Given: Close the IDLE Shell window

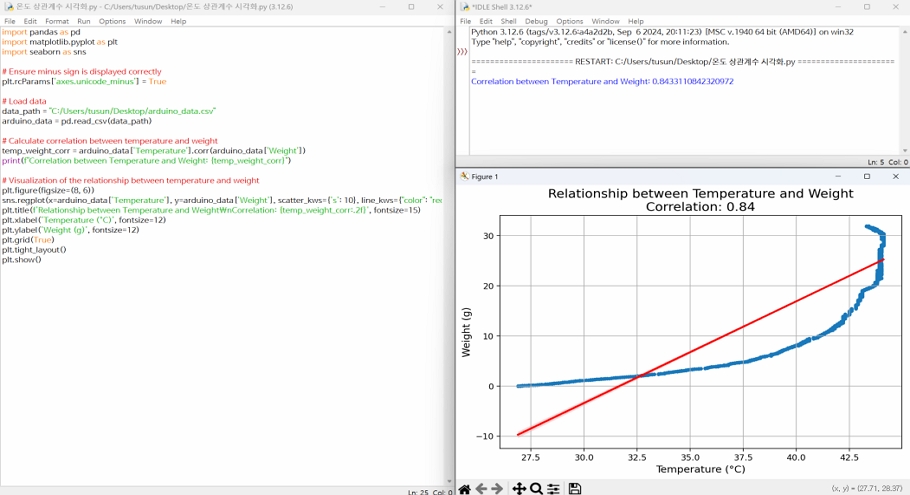Looking at the screenshot, I should click(x=895, y=7).
